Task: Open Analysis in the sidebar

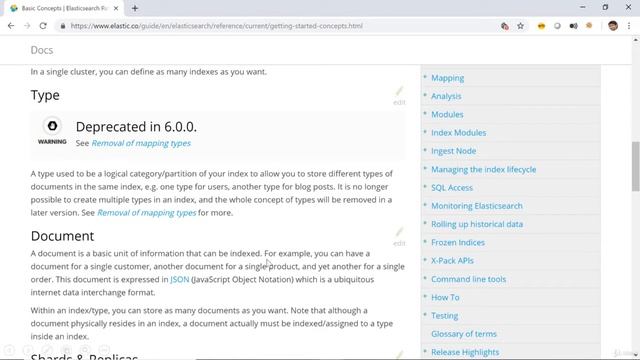Action: coord(446,96)
